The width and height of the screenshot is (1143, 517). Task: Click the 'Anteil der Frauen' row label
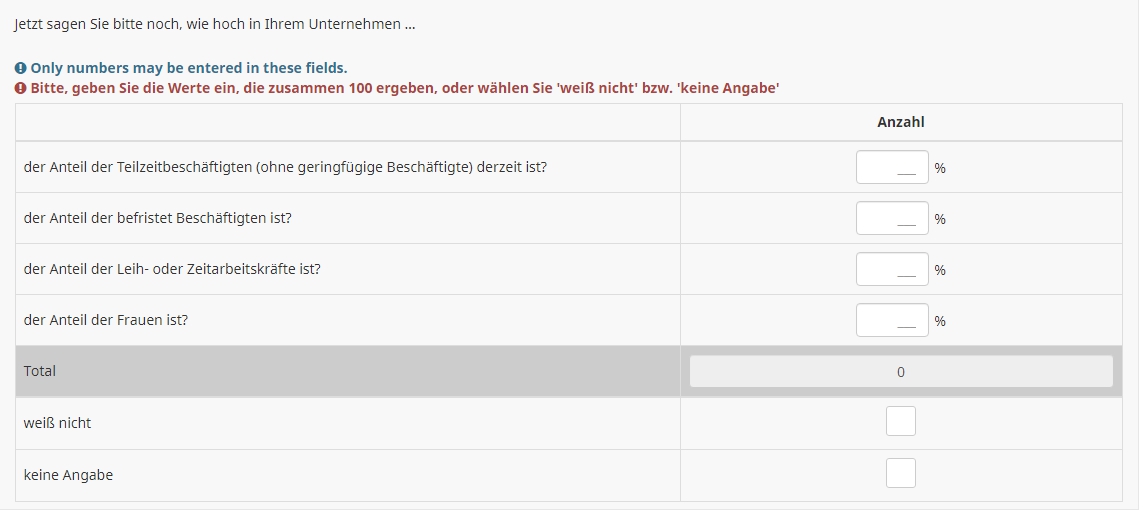(106, 320)
